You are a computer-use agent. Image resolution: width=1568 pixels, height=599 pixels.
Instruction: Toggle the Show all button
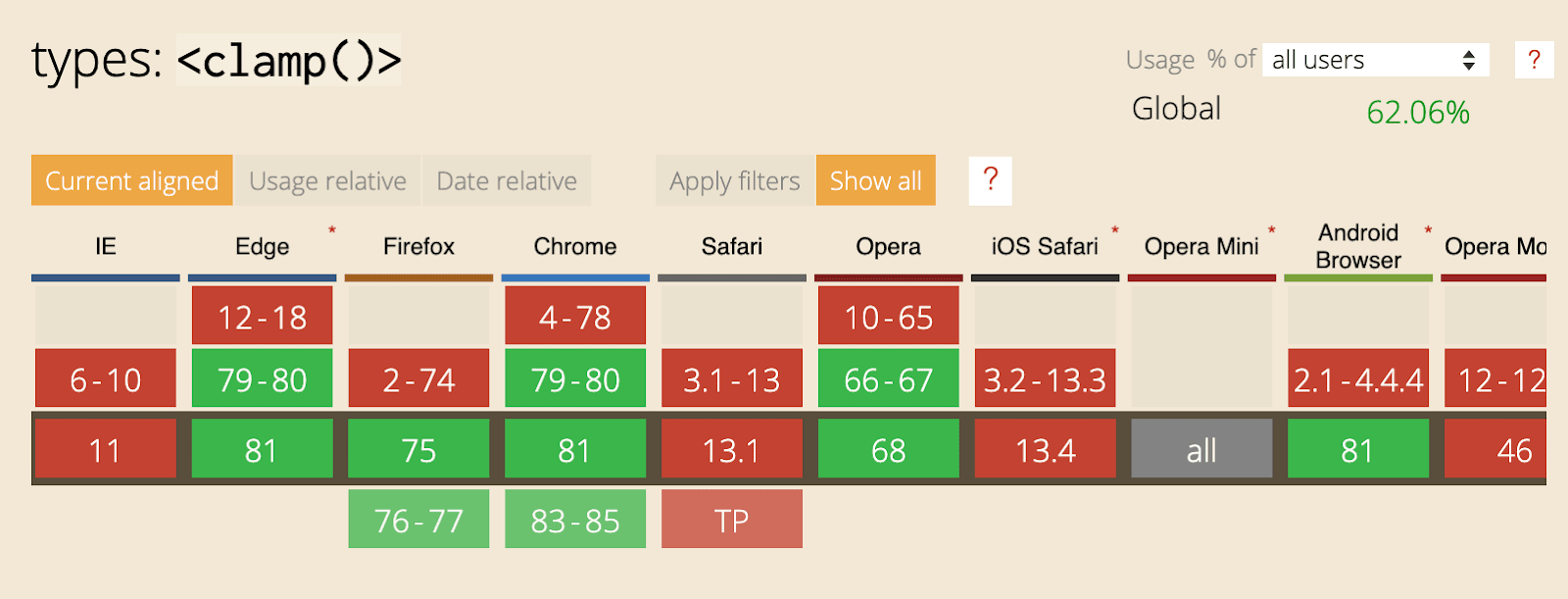click(x=875, y=180)
